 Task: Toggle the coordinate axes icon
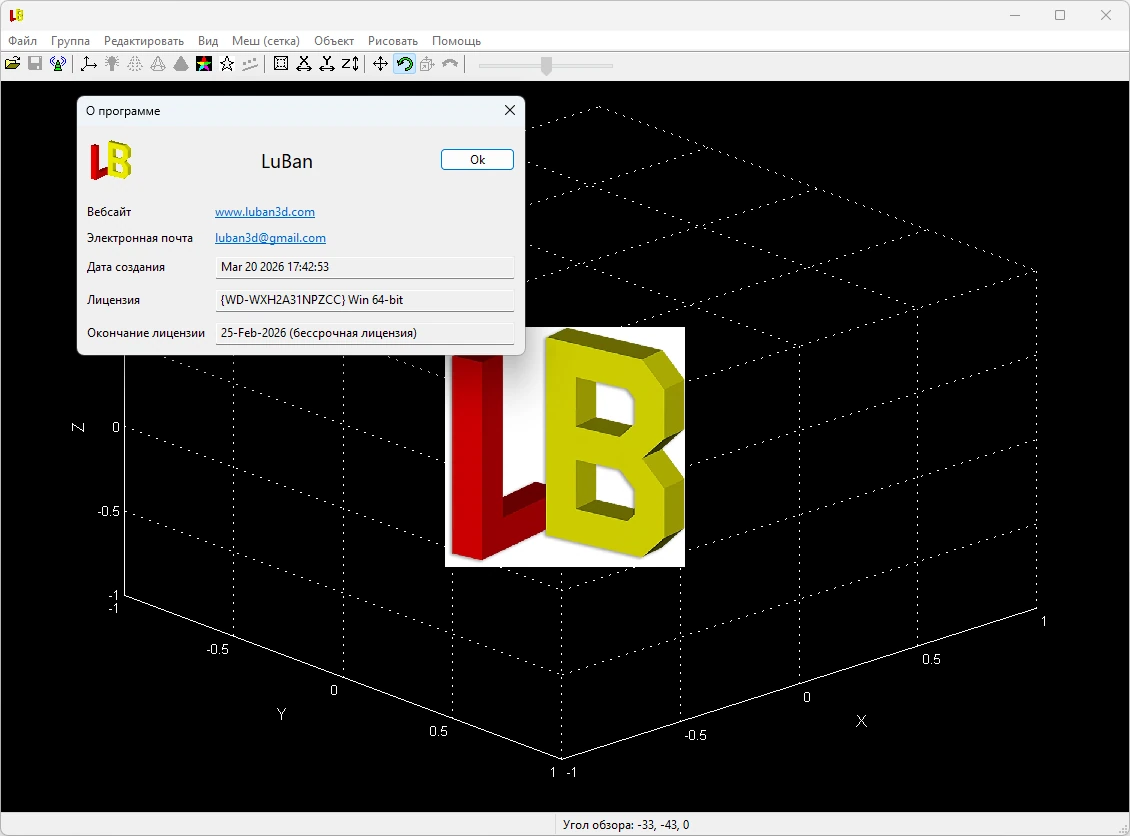tap(89, 64)
